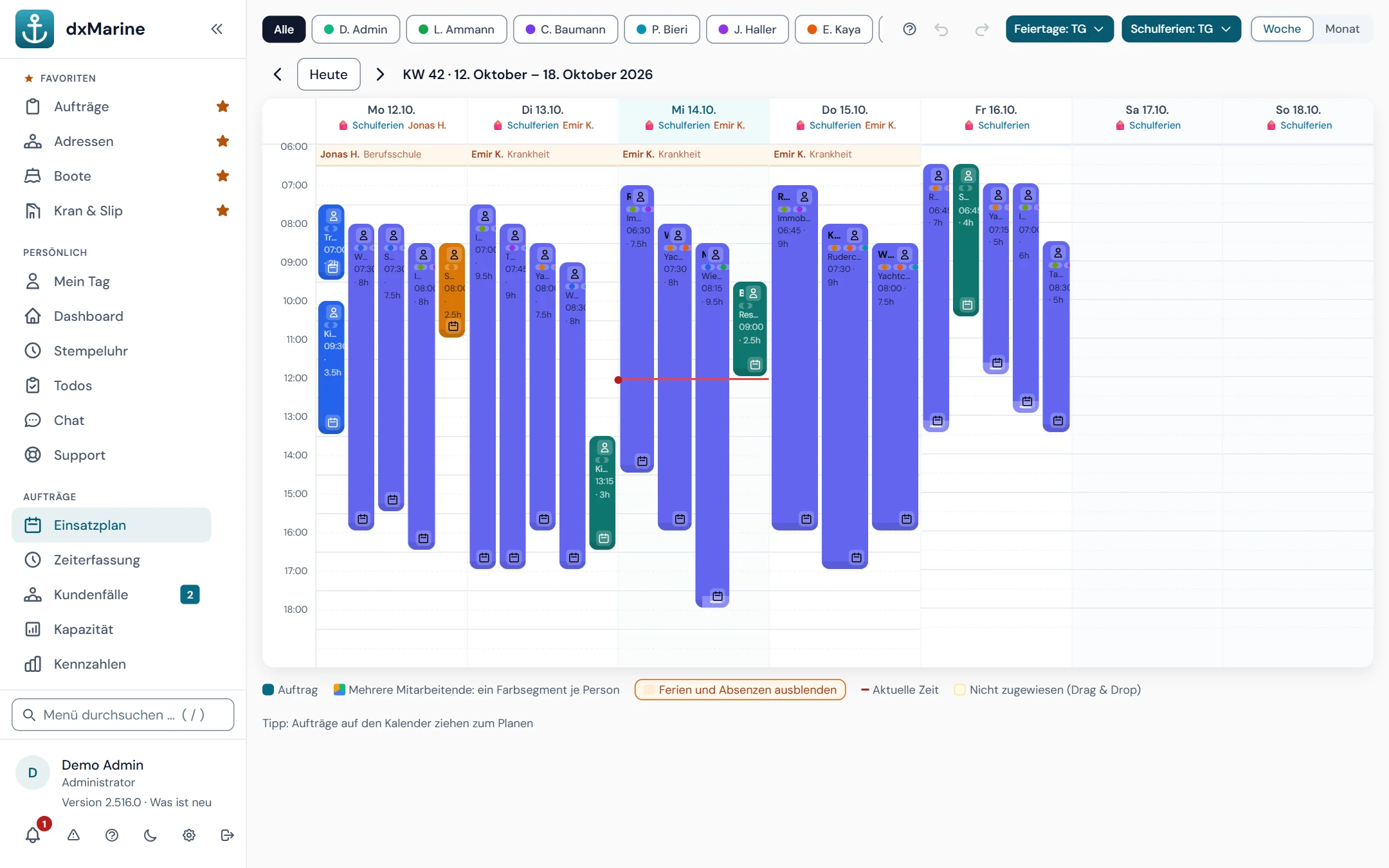Click the Heute button
The height and width of the screenshot is (868, 1389).
coord(329,75)
